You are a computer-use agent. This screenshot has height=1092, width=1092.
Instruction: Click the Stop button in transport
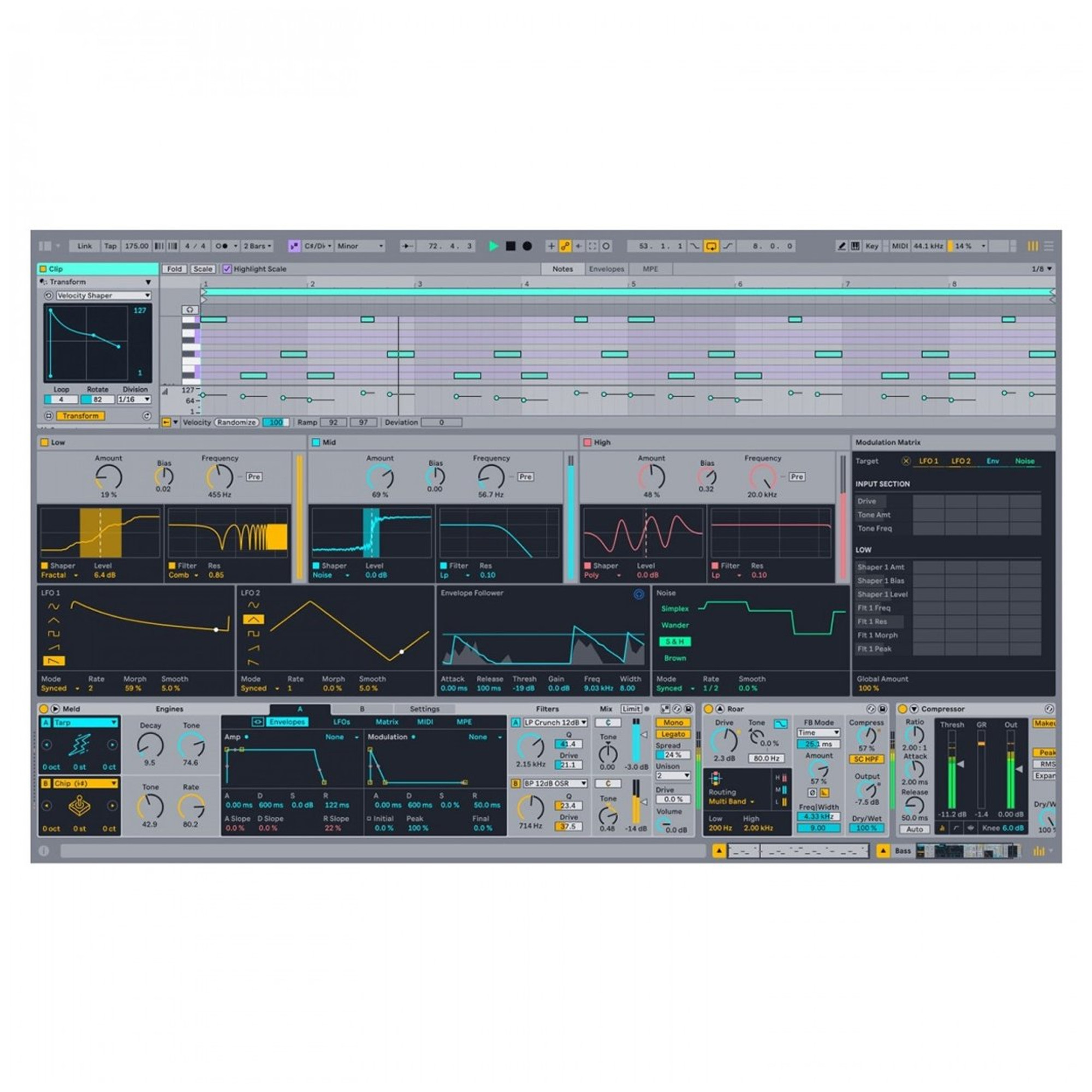coord(511,246)
